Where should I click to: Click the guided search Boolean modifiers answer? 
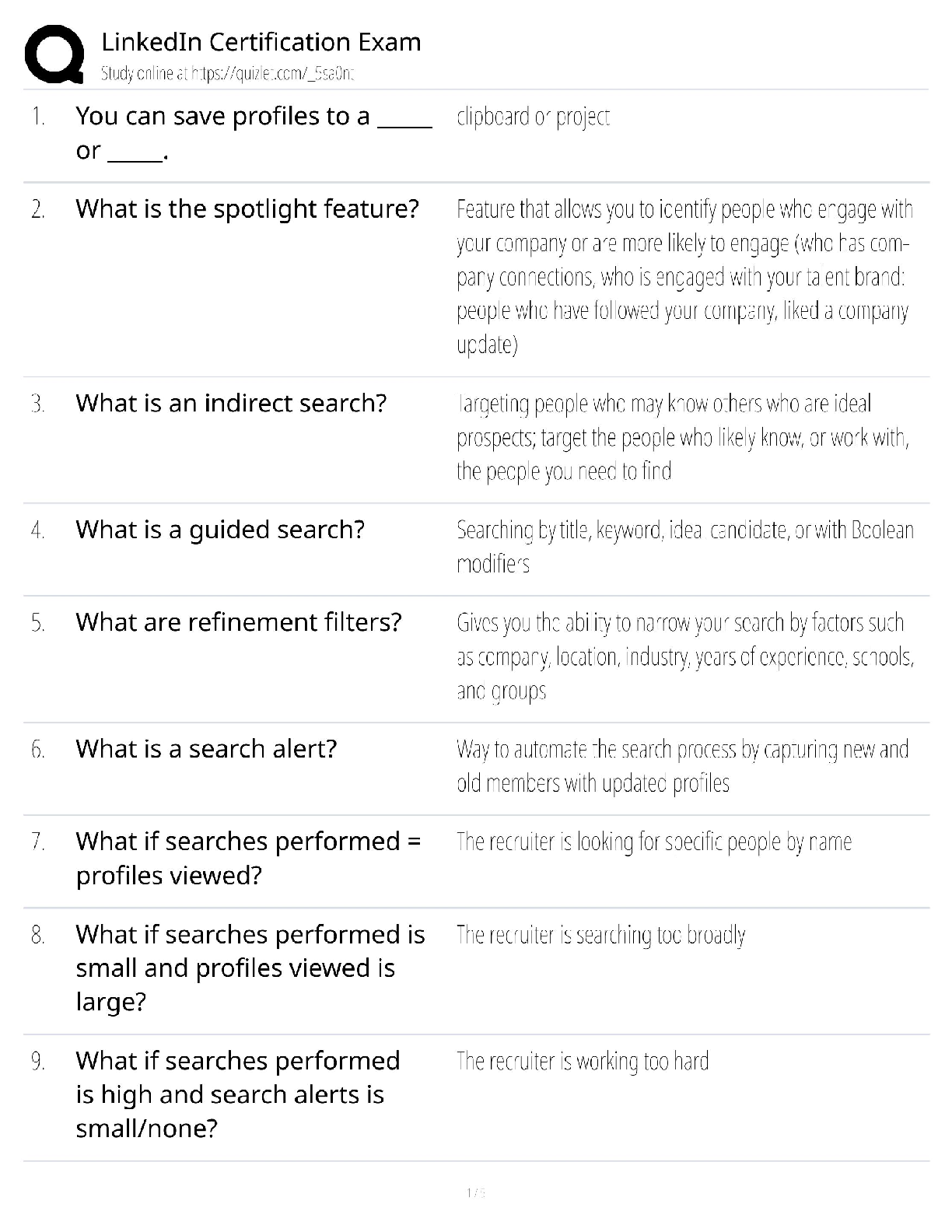click(x=684, y=546)
